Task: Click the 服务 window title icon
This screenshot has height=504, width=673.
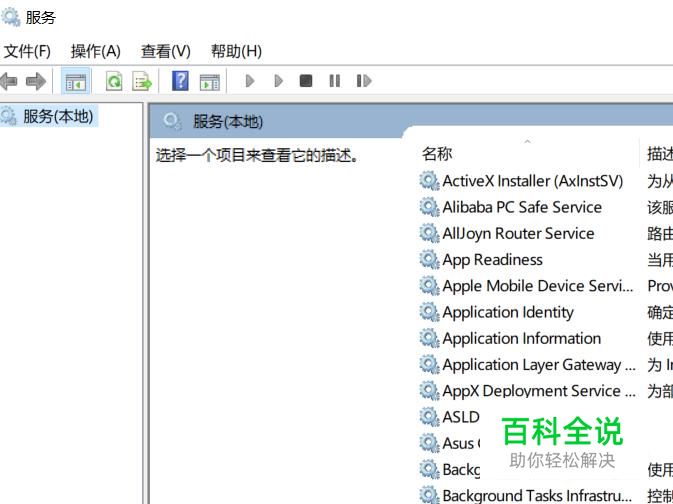Action: [10, 17]
